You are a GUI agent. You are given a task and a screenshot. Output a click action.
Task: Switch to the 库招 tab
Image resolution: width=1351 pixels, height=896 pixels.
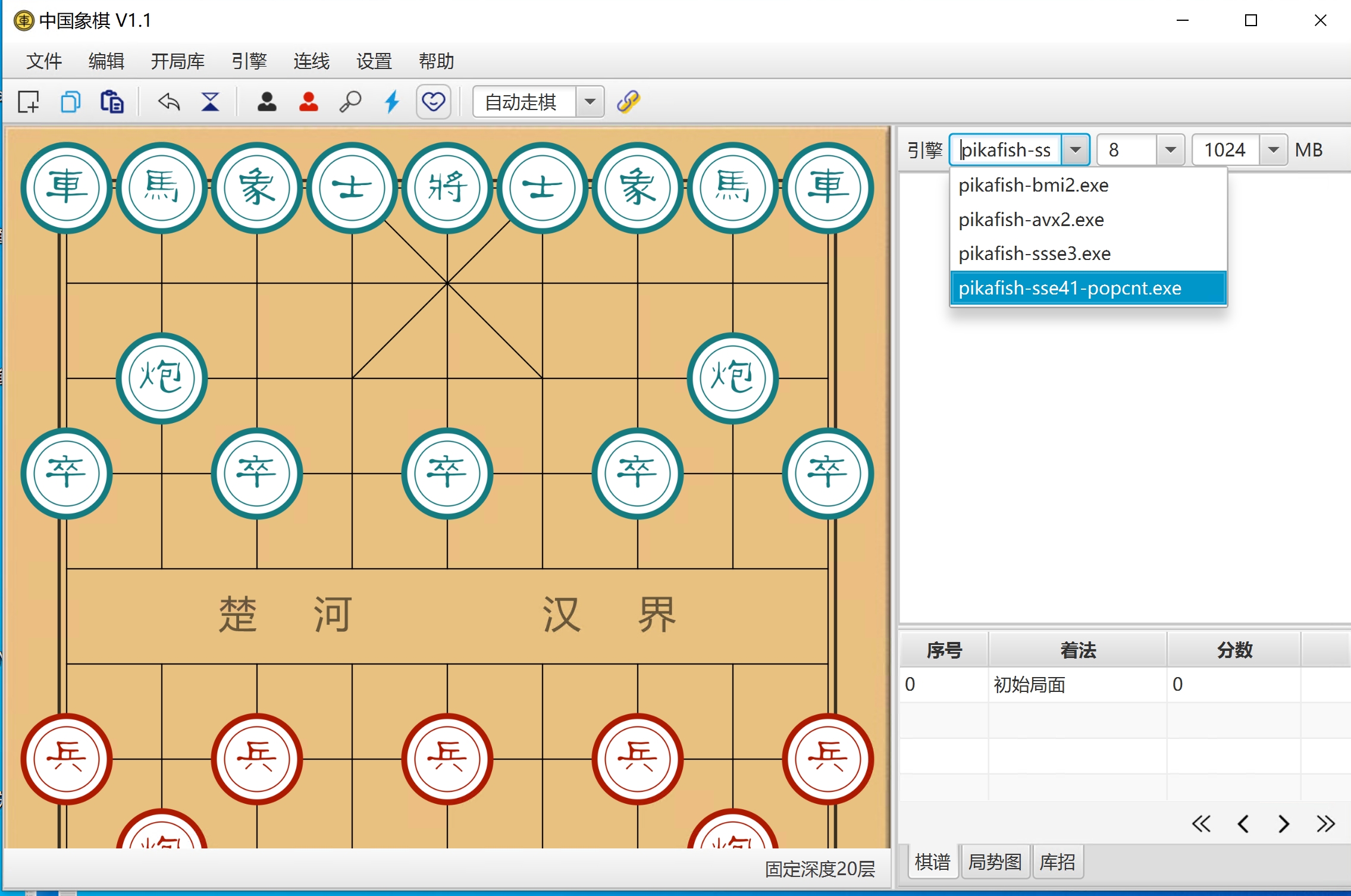(x=1058, y=861)
